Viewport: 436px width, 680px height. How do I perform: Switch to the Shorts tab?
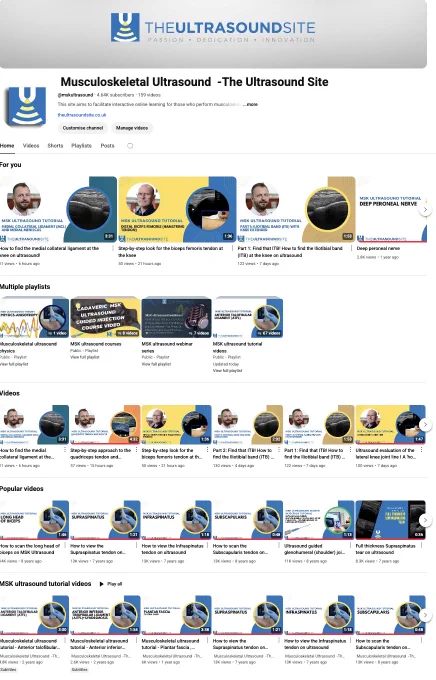pos(55,146)
